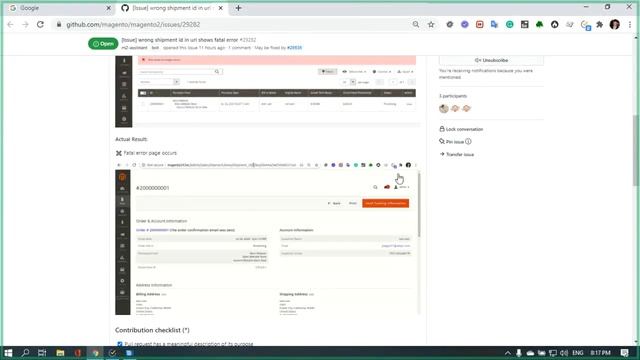Image resolution: width=640 pixels, height=360 pixels.
Task: Switch to Chrome on the taskbar
Action: pos(95,353)
